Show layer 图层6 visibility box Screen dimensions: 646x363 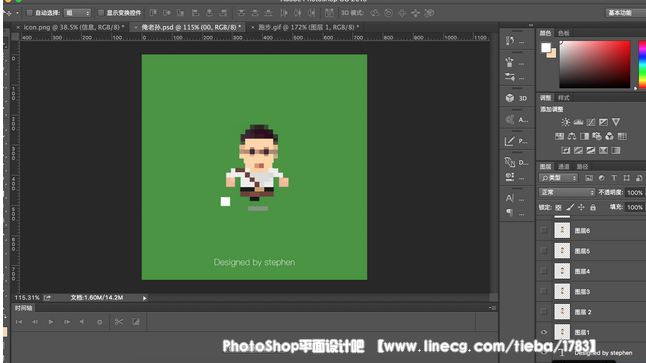544,230
